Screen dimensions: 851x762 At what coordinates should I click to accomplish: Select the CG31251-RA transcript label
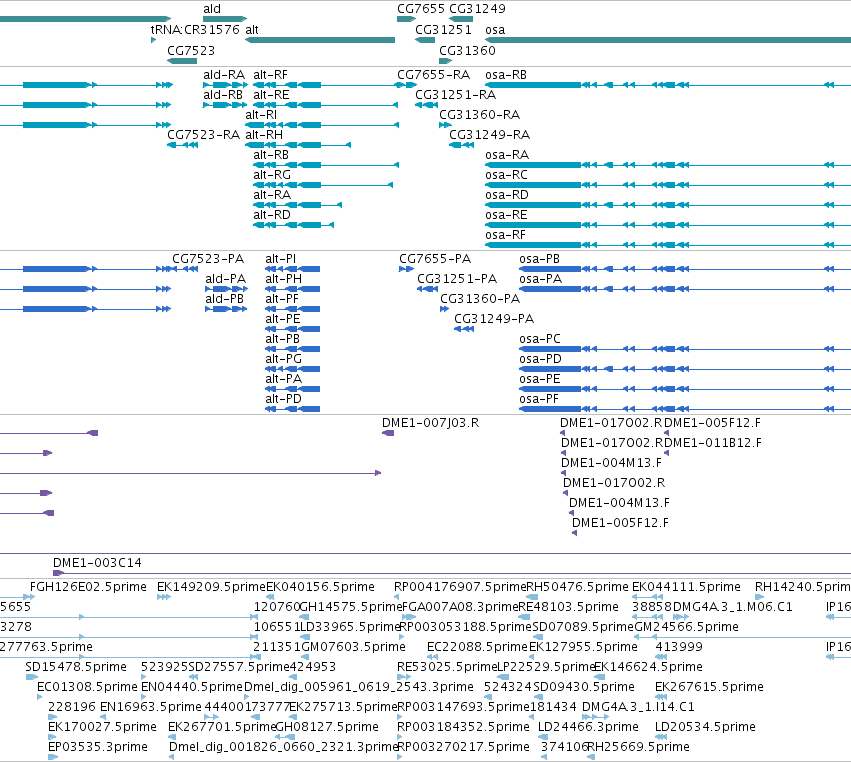pos(455,95)
